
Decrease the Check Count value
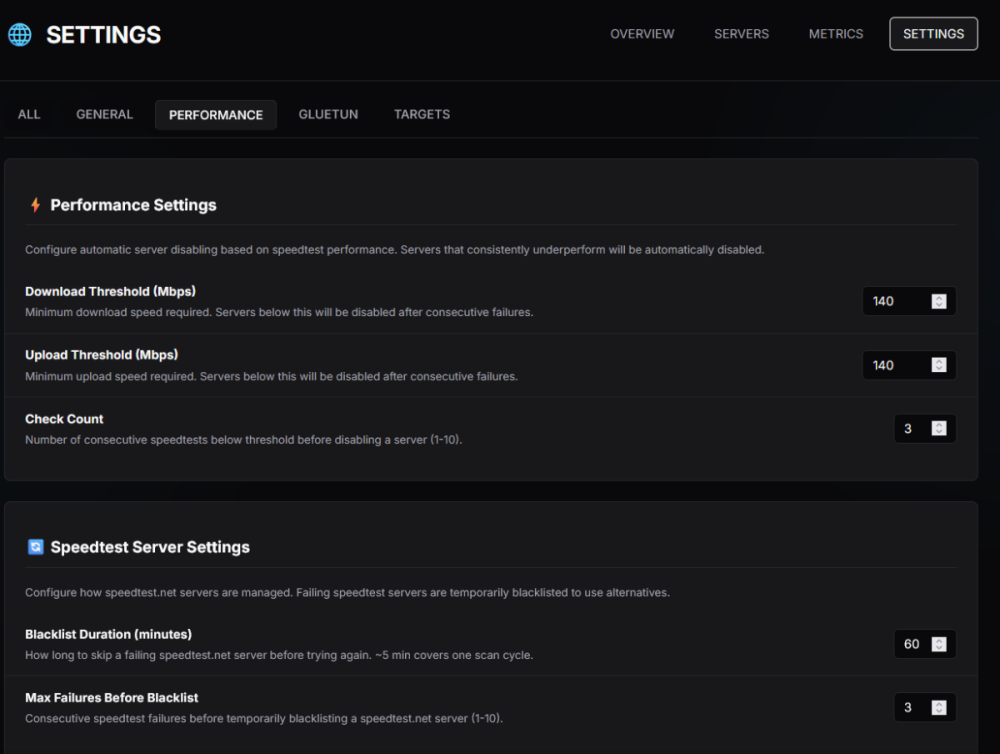click(940, 432)
